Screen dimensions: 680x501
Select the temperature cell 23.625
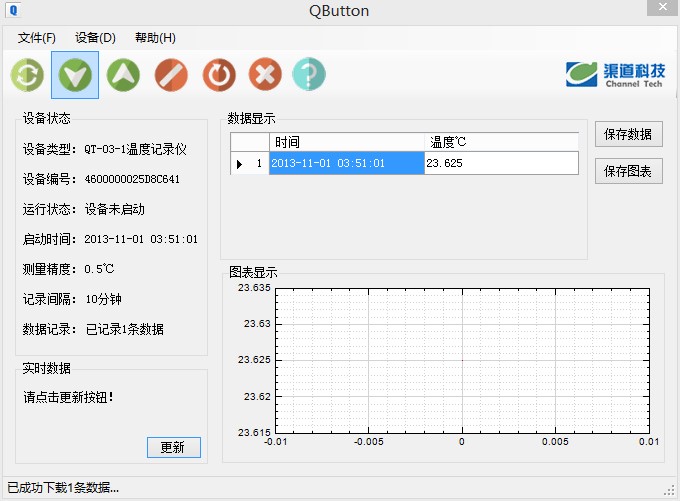pos(500,163)
